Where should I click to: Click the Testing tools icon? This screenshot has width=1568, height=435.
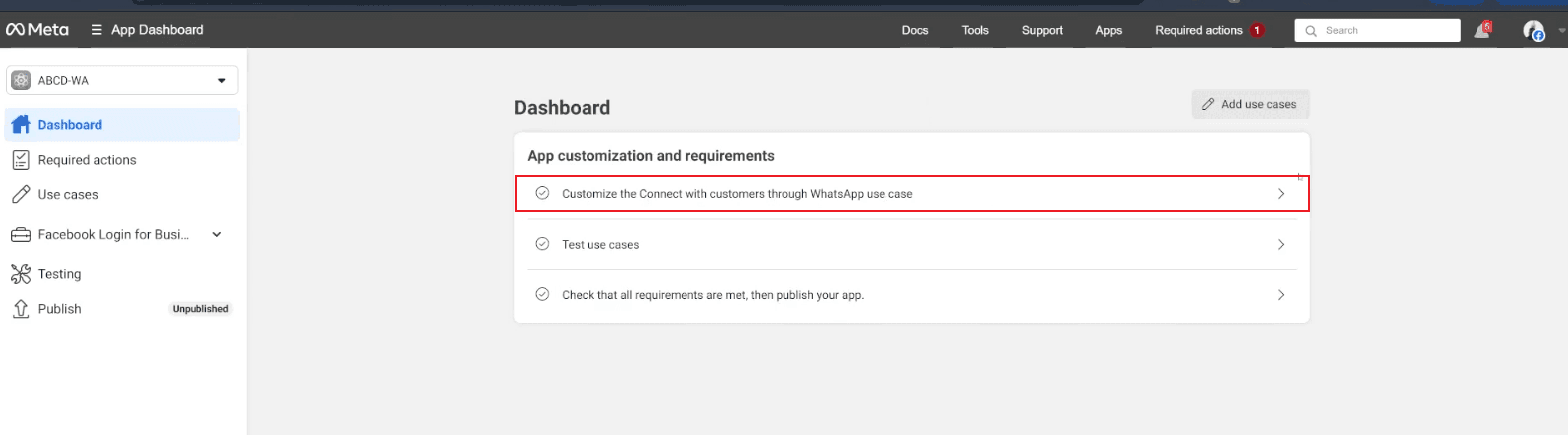21,274
